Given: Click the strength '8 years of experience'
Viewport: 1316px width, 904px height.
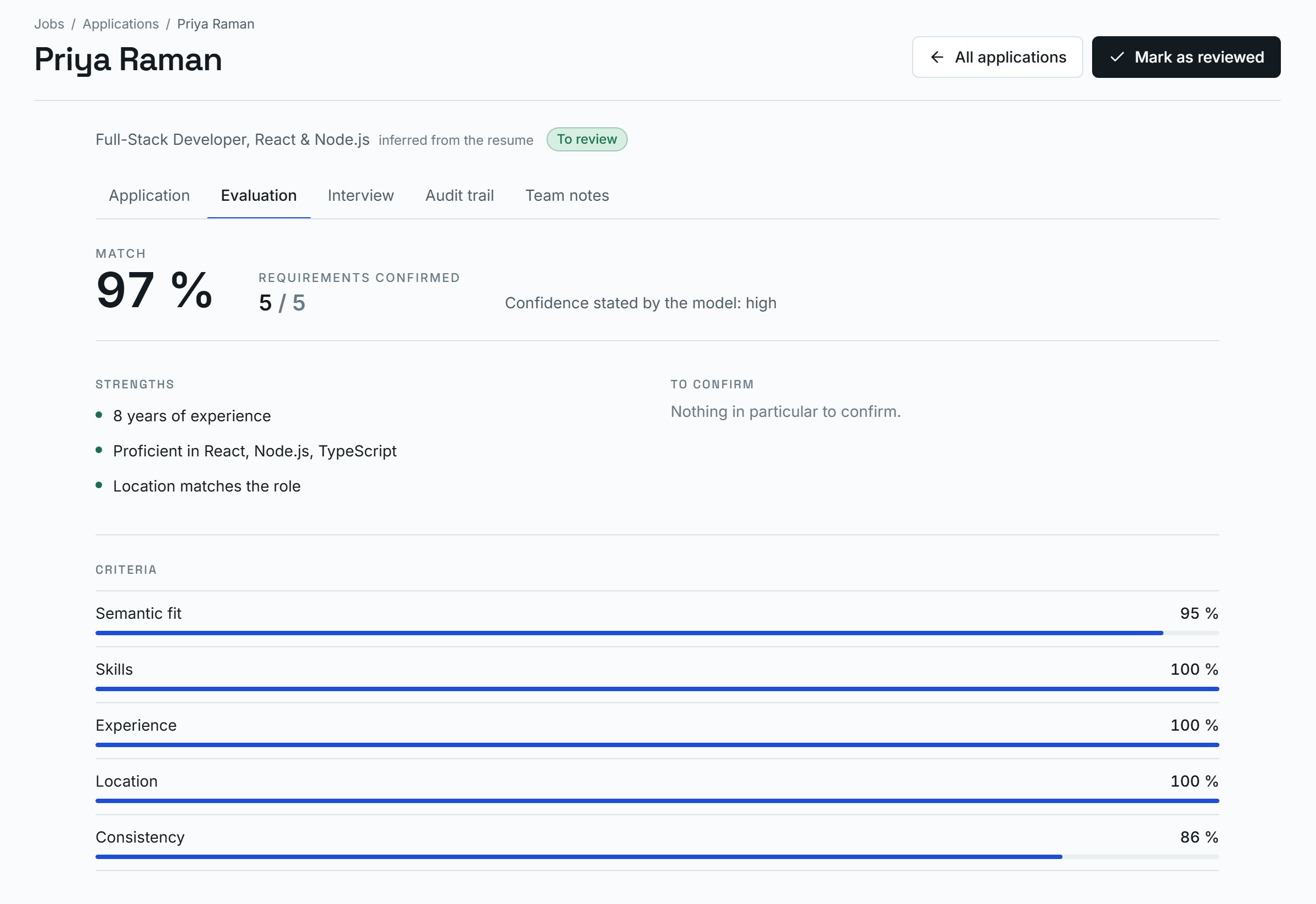Looking at the screenshot, I should (x=192, y=416).
